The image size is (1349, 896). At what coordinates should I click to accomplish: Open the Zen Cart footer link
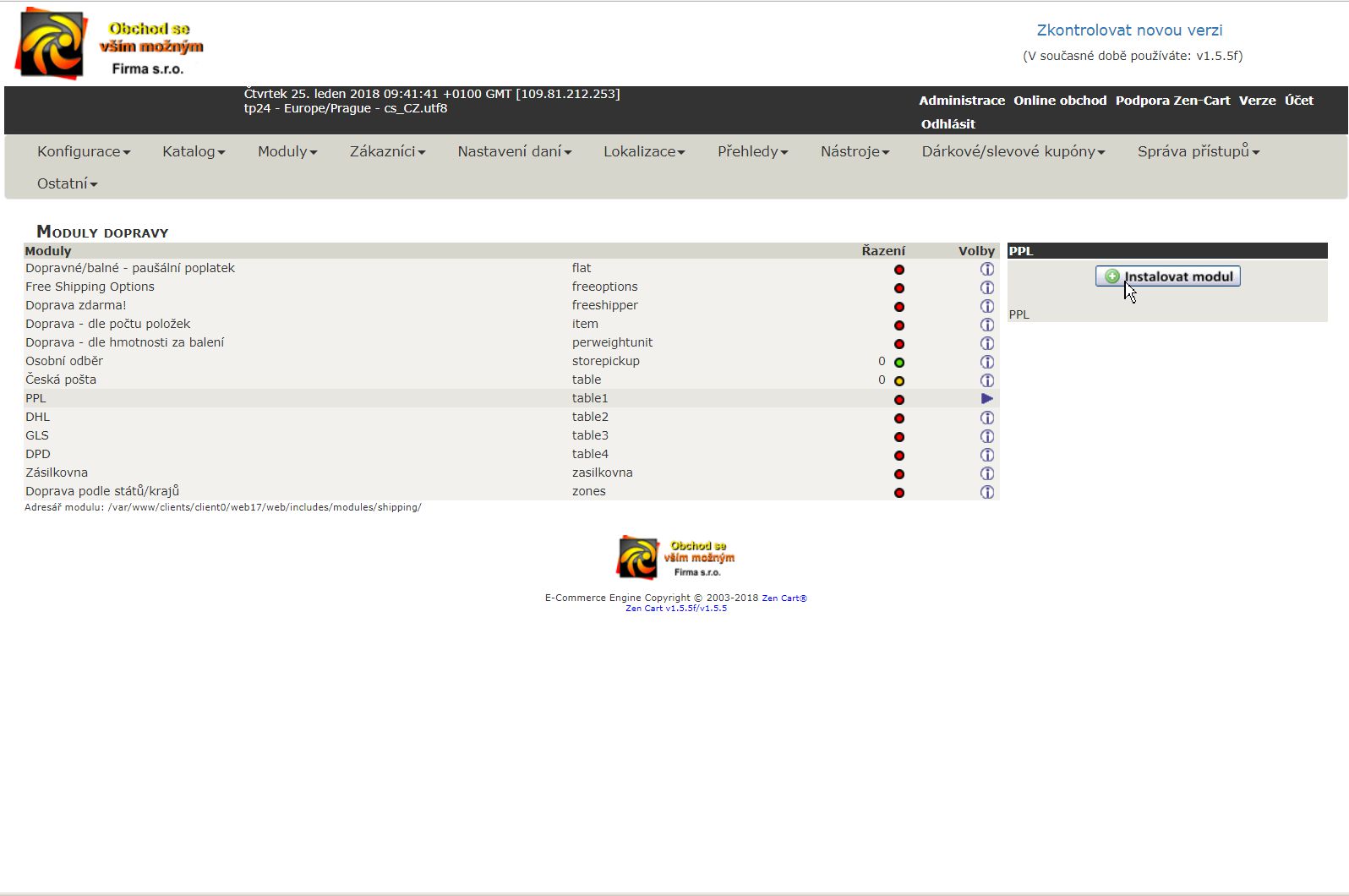(784, 598)
